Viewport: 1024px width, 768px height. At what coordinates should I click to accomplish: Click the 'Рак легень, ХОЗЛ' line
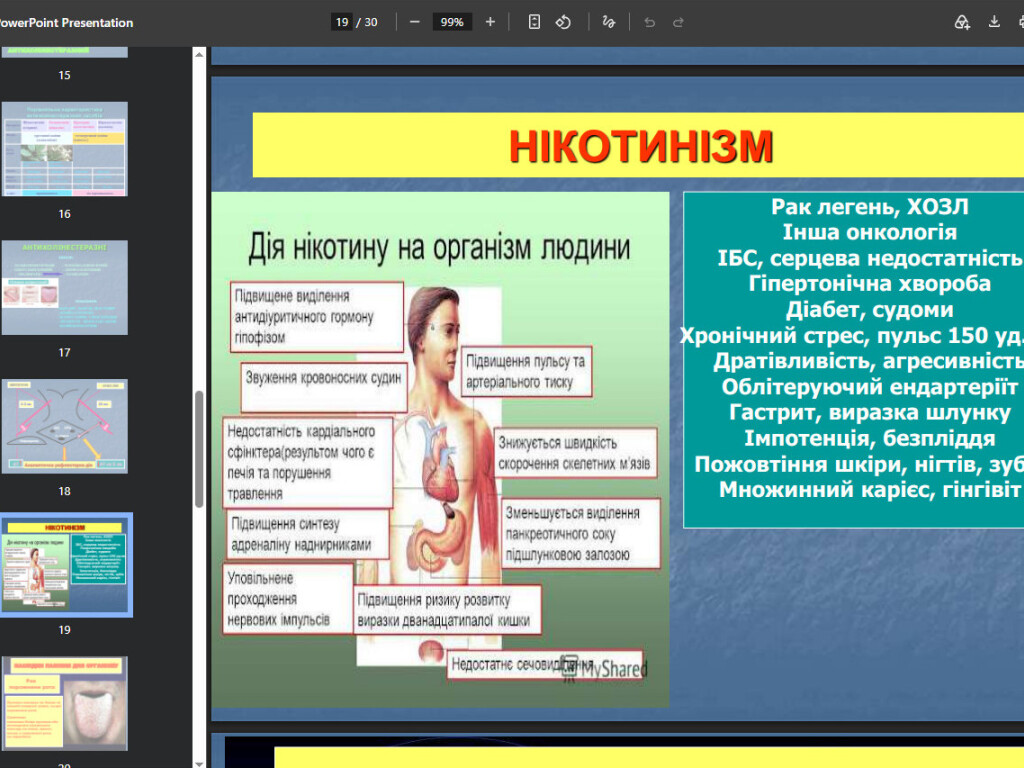click(x=869, y=206)
